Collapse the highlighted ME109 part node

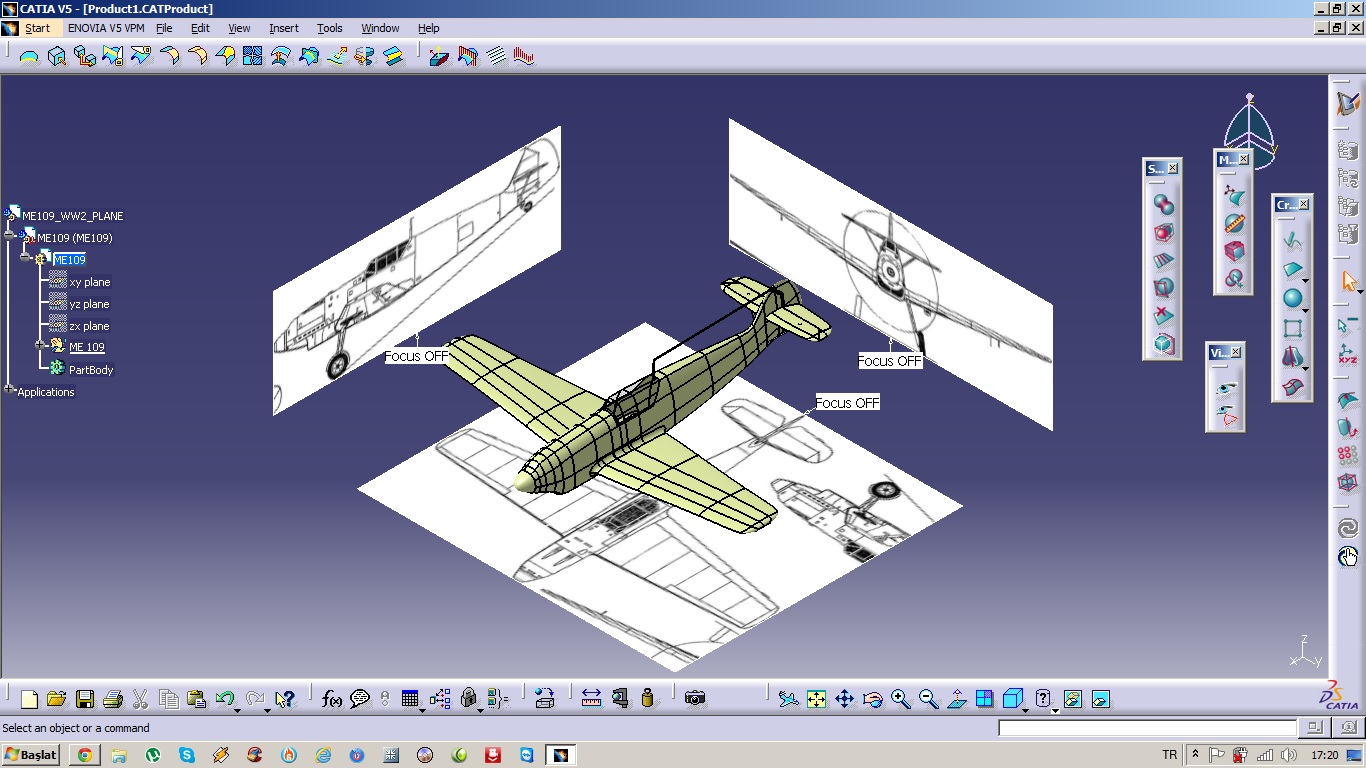click(26, 258)
